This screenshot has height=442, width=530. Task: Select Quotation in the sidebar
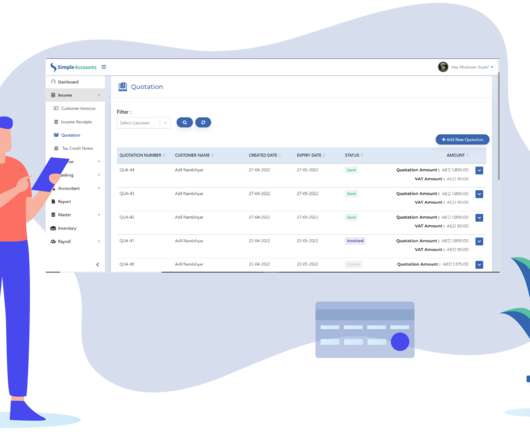pyautogui.click(x=71, y=135)
